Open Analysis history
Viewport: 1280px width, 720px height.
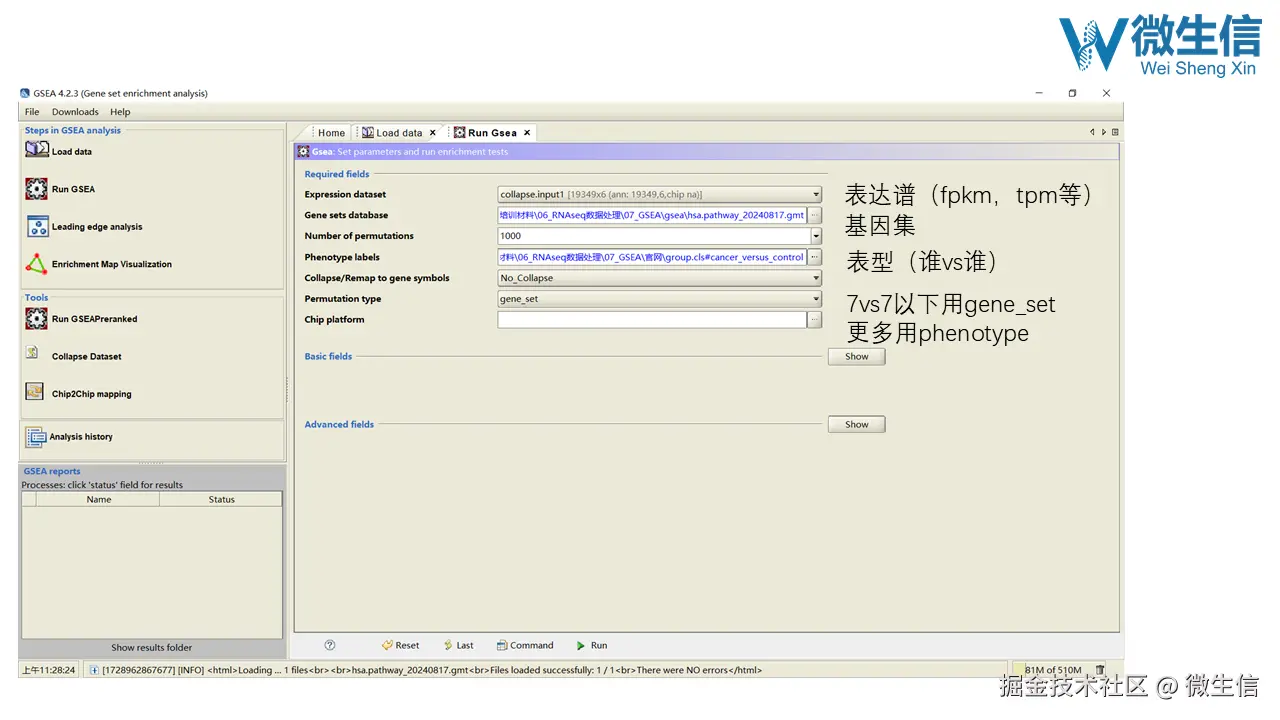click(69, 437)
